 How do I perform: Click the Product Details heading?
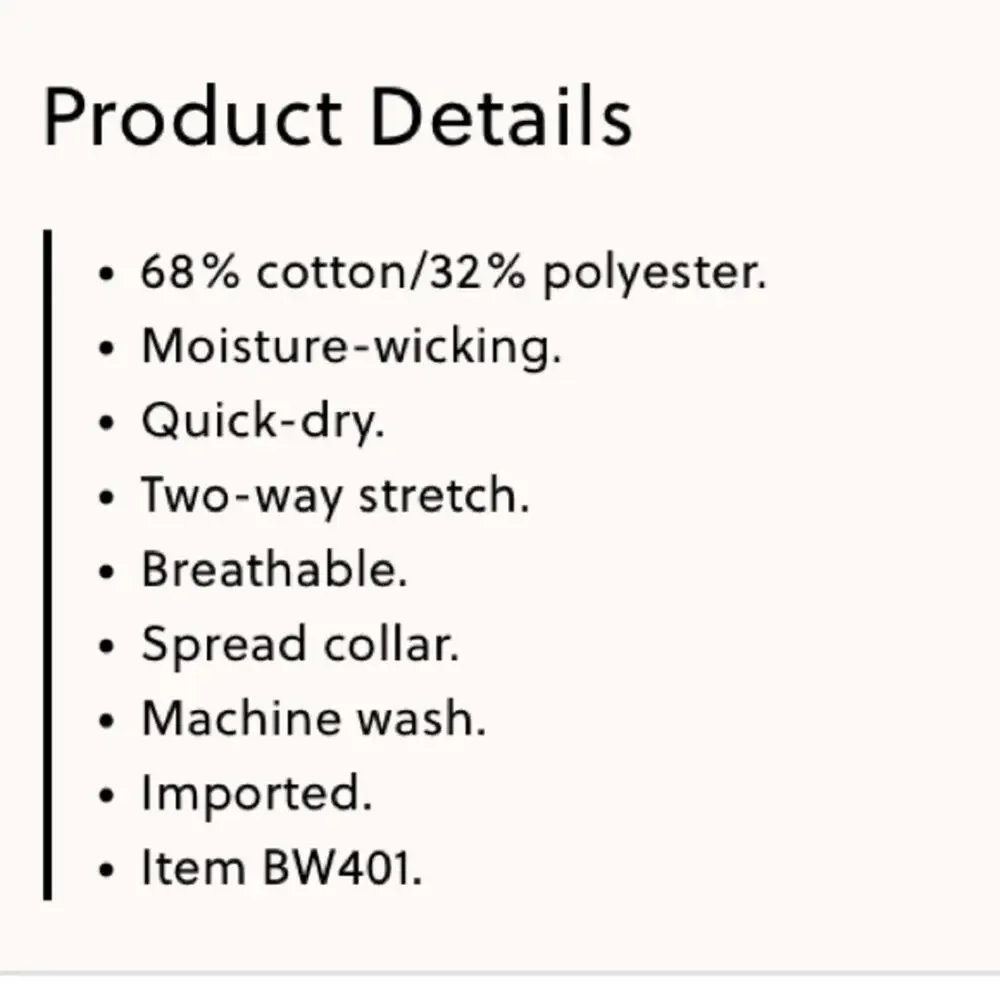coord(337,117)
